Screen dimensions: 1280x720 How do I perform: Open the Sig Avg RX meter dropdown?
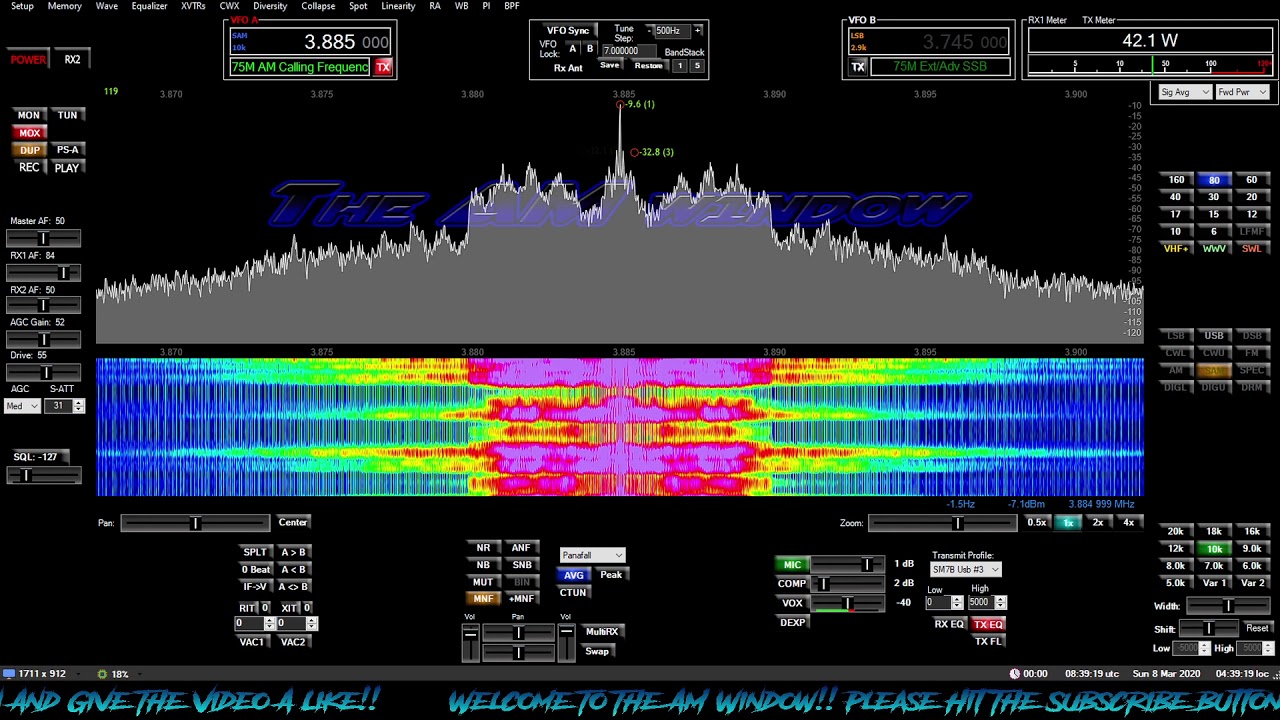[1184, 92]
